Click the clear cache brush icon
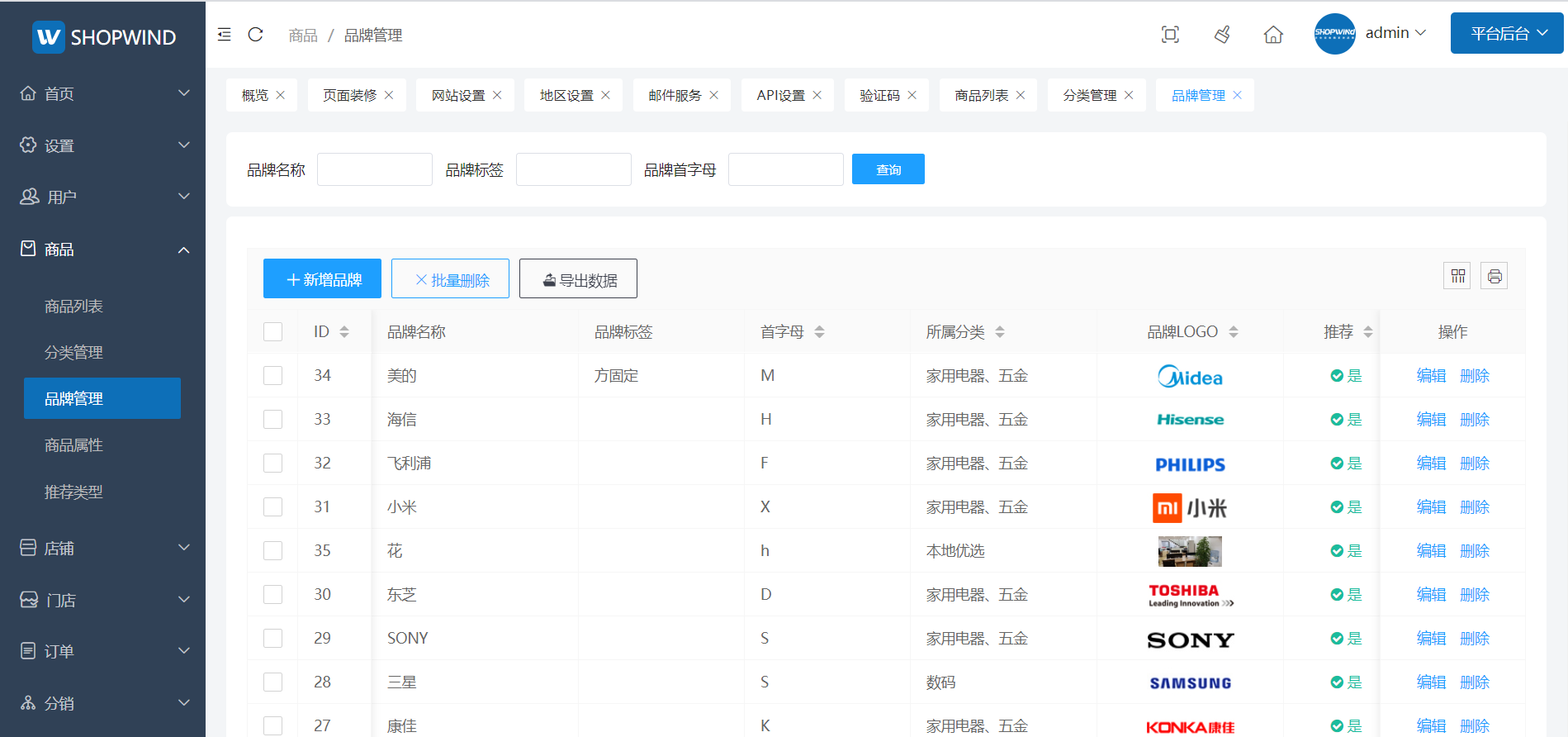 coord(1222,35)
